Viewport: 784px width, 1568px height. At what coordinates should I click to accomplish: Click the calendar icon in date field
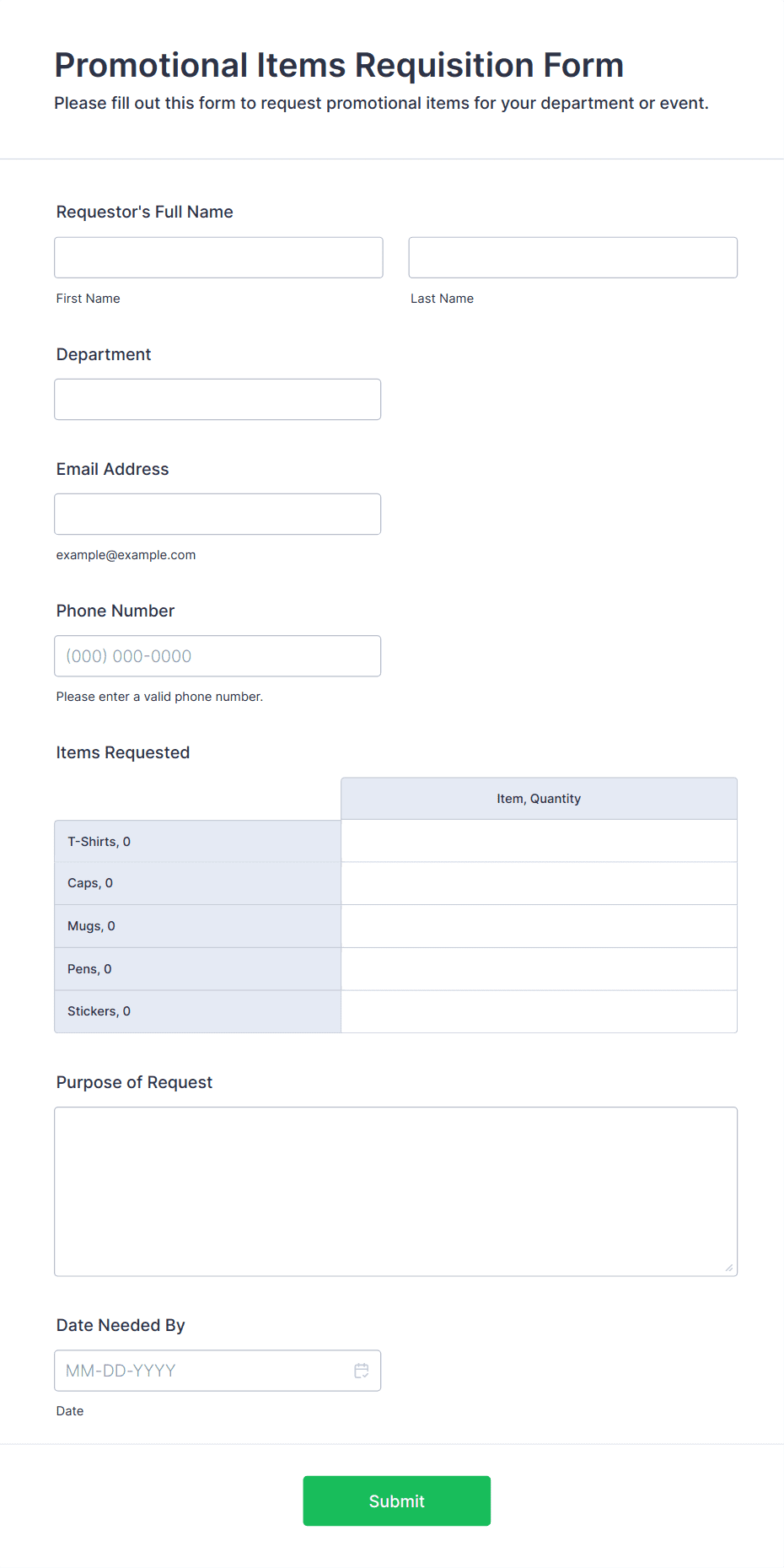coord(362,1371)
